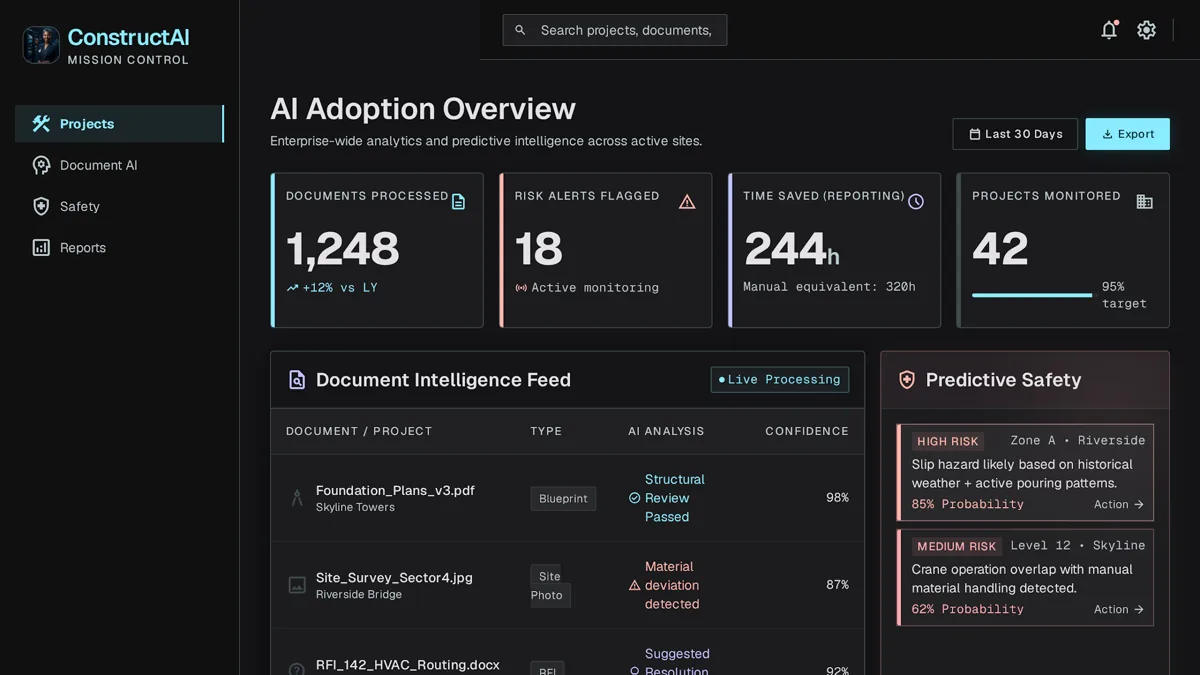Click the Site Photo type tag
Image resolution: width=1200 pixels, height=675 pixels.
coord(550,585)
